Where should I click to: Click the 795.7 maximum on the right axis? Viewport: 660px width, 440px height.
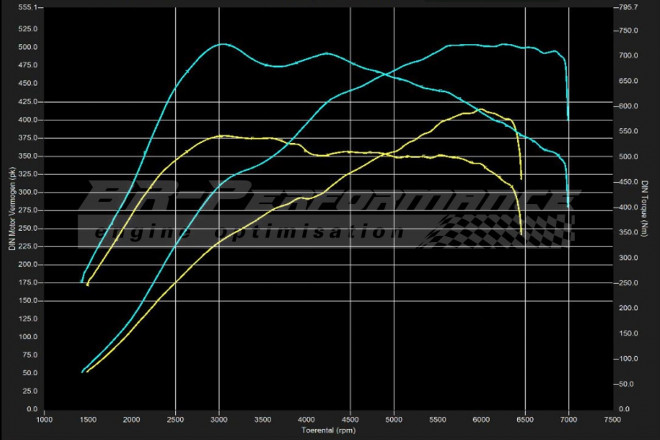[626, 8]
